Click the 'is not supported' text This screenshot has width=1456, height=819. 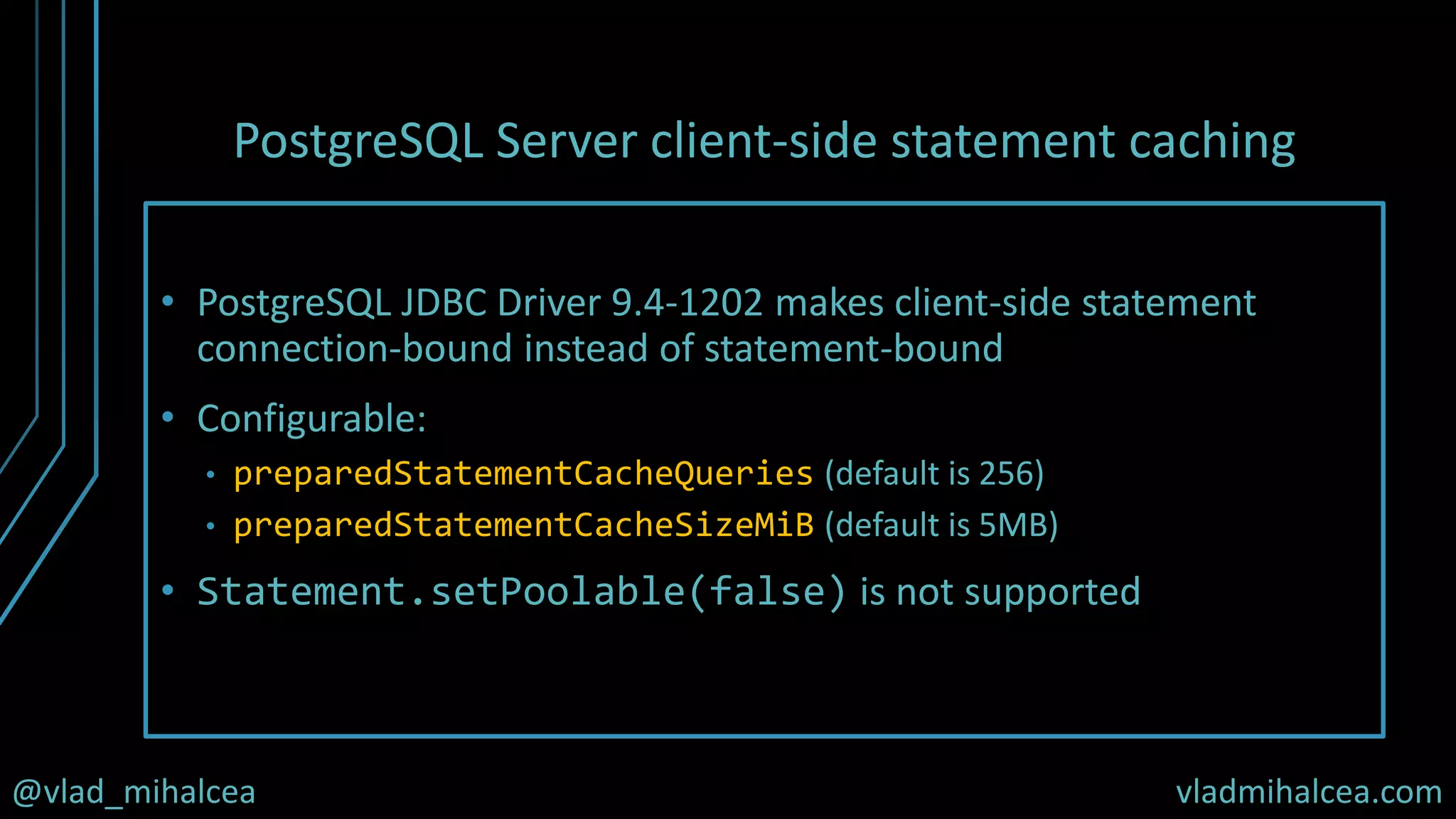(x=1000, y=592)
